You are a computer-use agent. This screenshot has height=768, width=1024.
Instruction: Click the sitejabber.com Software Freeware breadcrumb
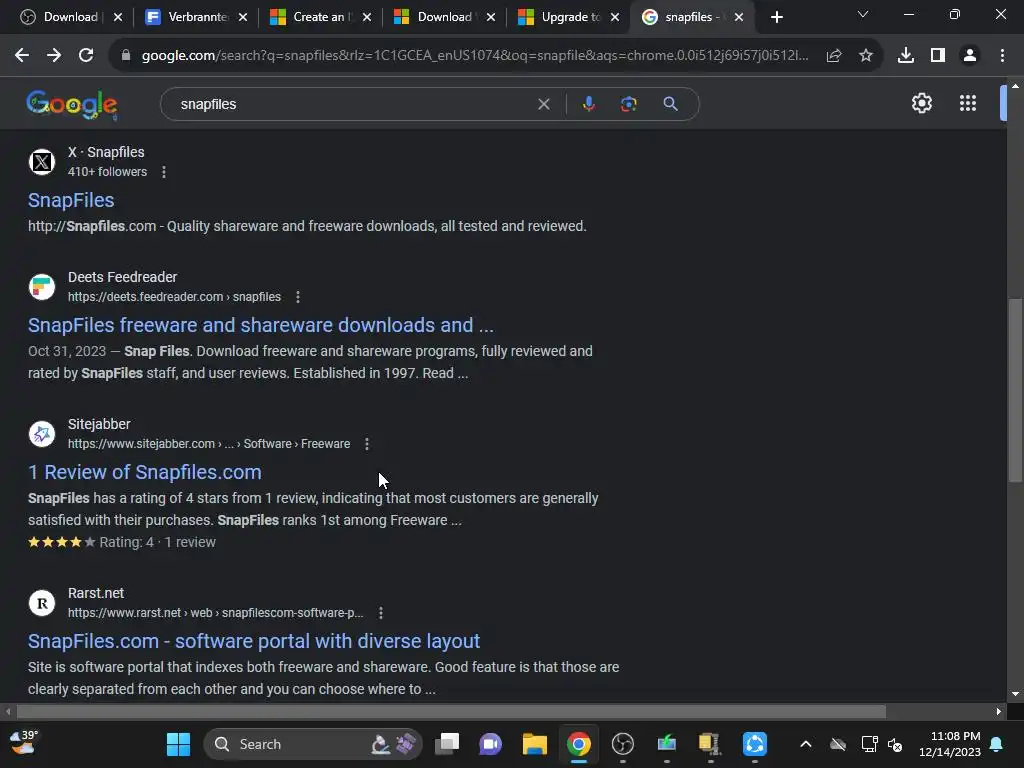pyautogui.click(x=209, y=444)
